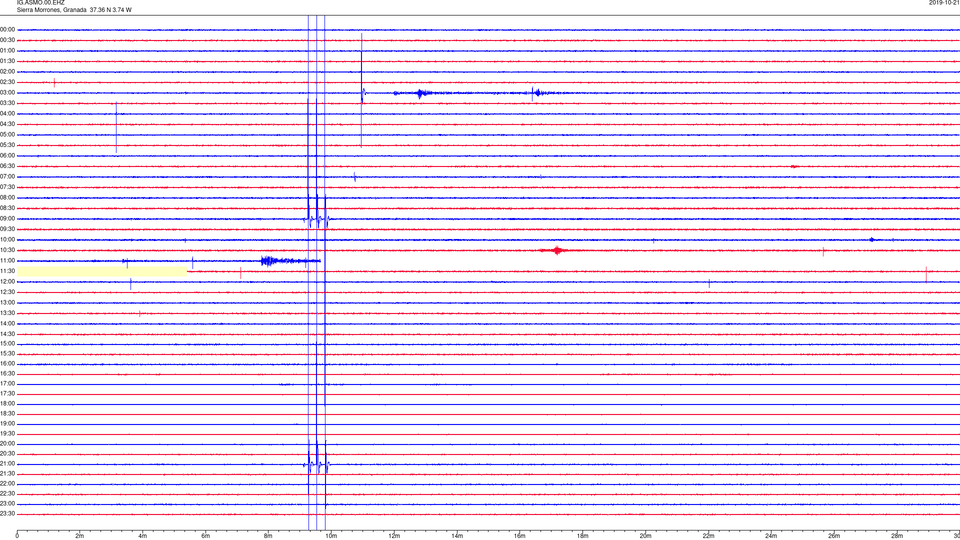The height and width of the screenshot is (540, 960).
Task: Click the 18m tick label on minute axis
Action: pyautogui.click(x=582, y=536)
